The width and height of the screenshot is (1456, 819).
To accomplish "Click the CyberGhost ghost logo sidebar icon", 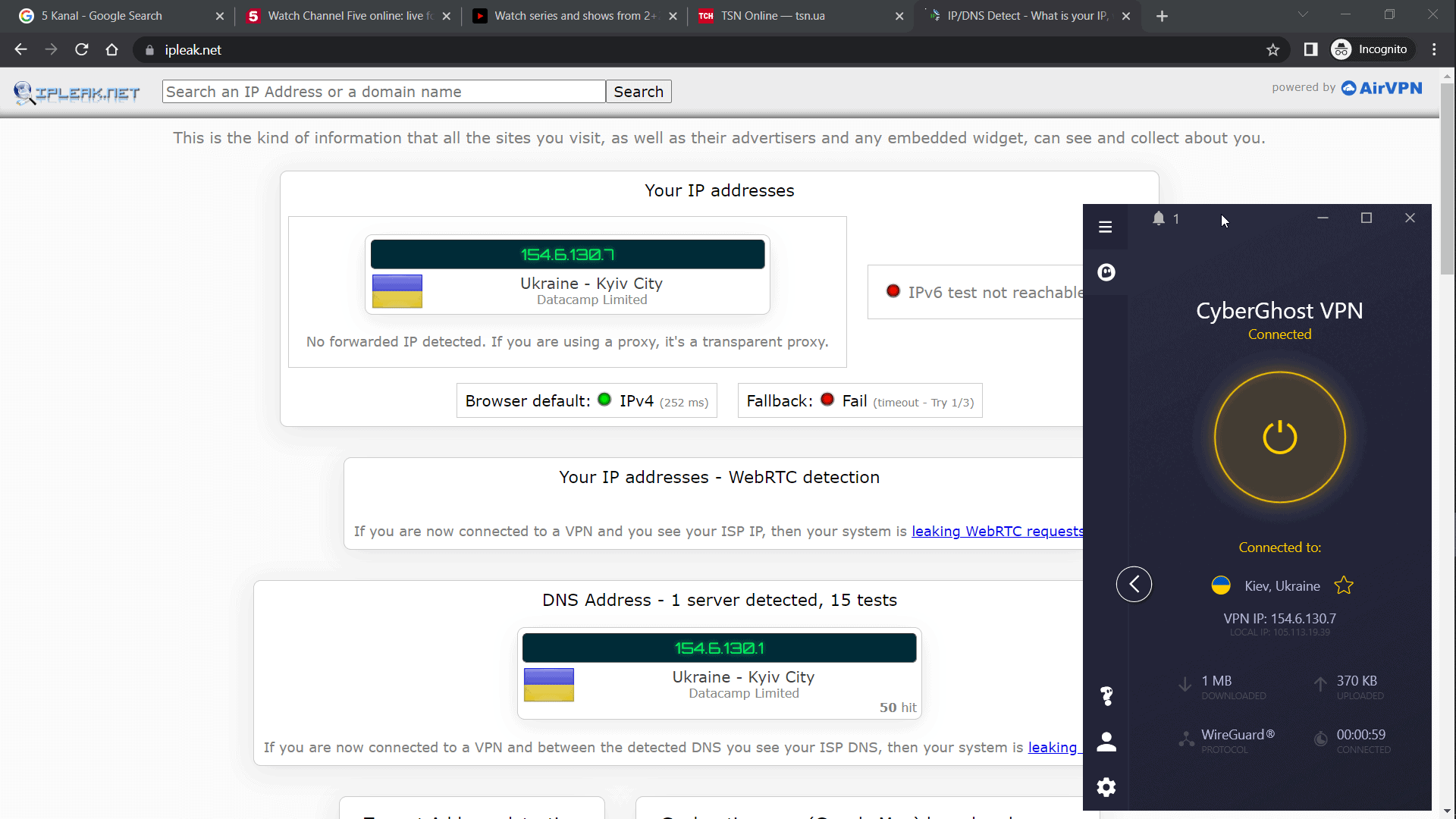I will tap(1106, 272).
